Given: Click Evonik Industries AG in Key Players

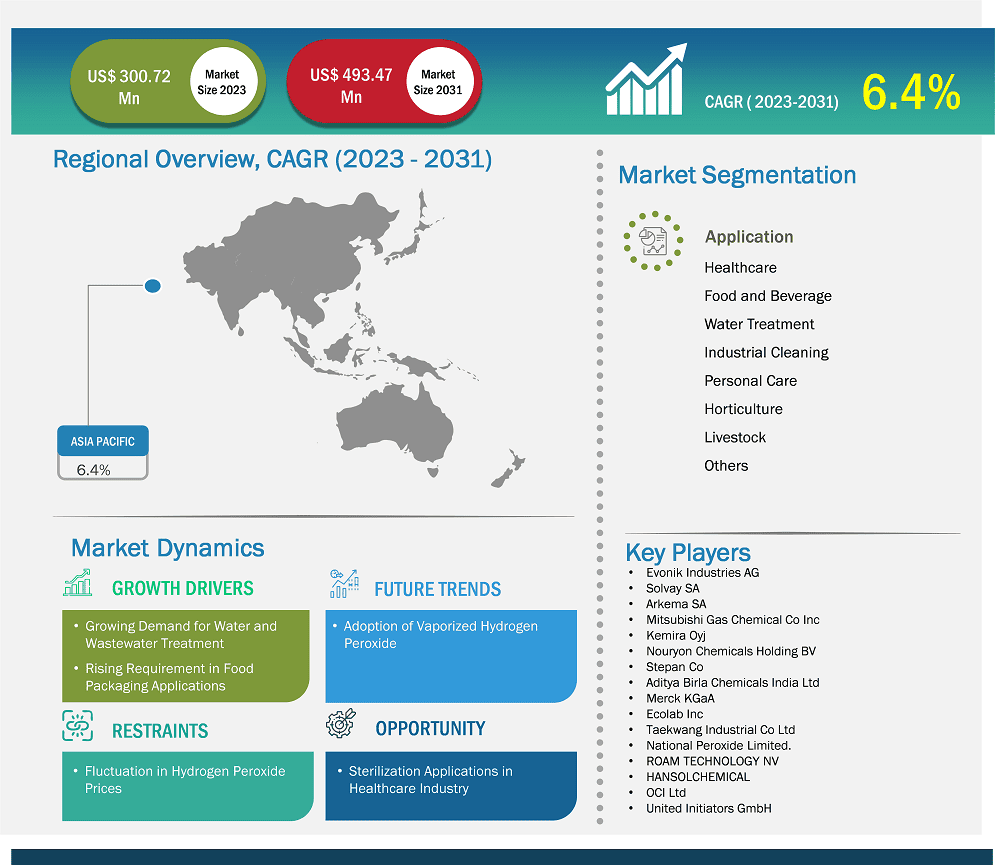Looking at the screenshot, I should point(702,573).
